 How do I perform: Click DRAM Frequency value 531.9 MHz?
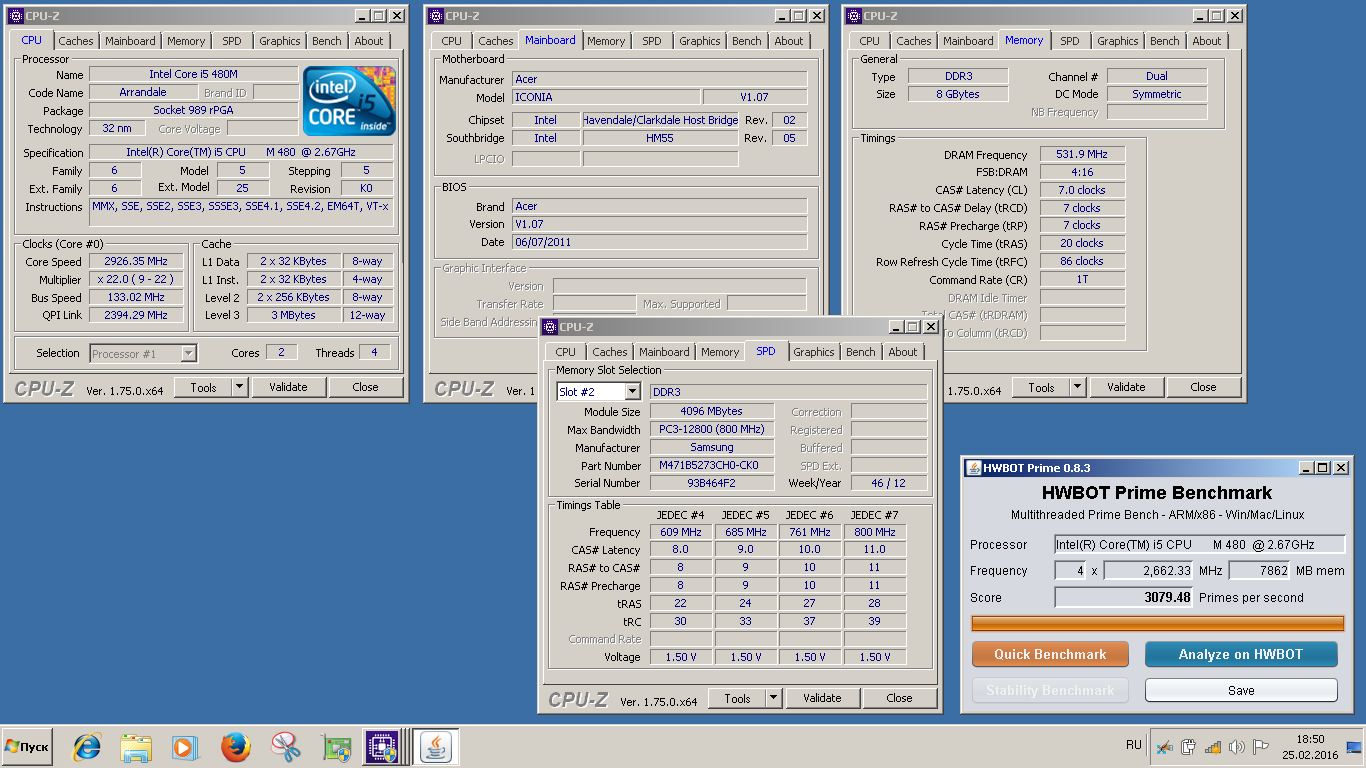pos(1082,154)
